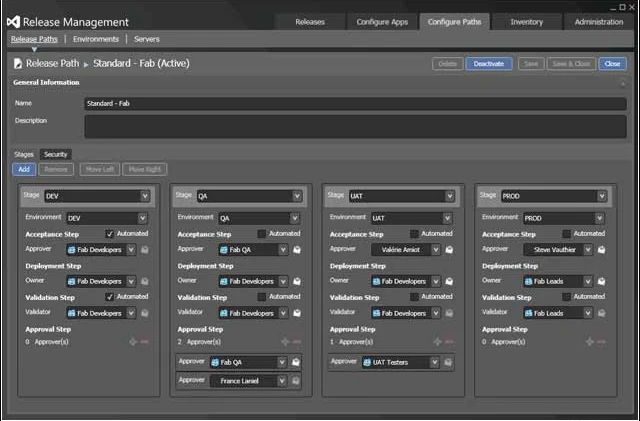
Task: Open the DEV Stage dropdown
Action: click(145, 196)
